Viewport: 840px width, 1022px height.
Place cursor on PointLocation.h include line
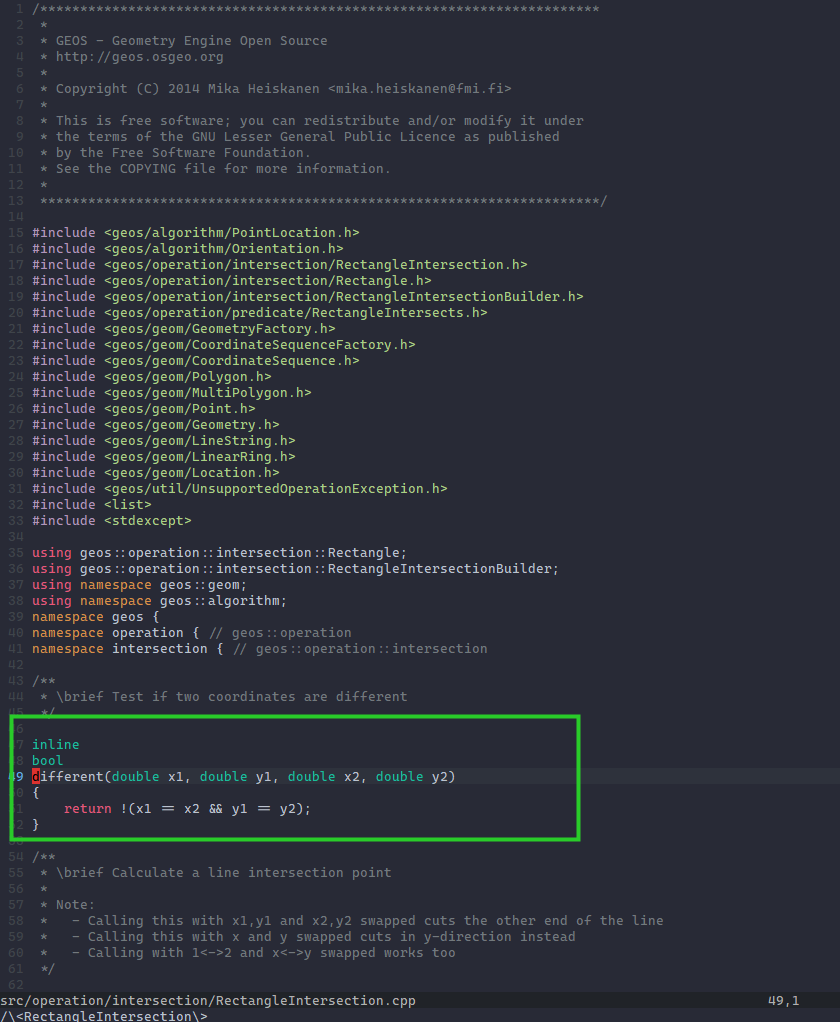[x=196, y=233]
